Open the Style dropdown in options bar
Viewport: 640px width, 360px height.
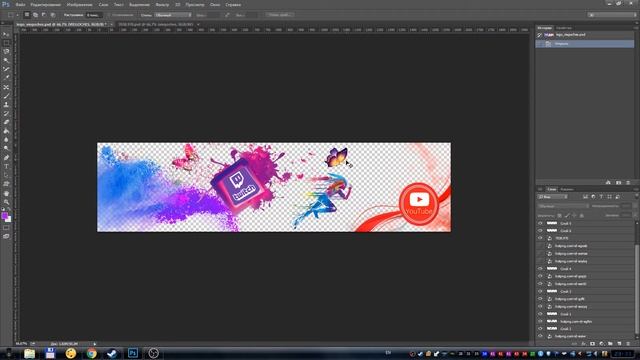click(173, 15)
